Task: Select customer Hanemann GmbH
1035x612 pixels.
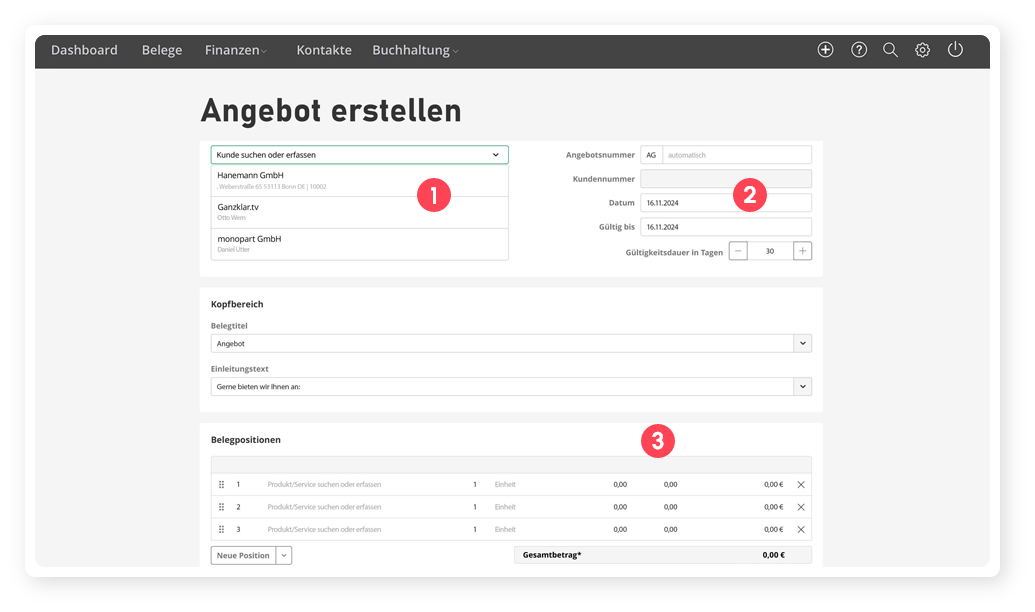Action: (360, 180)
